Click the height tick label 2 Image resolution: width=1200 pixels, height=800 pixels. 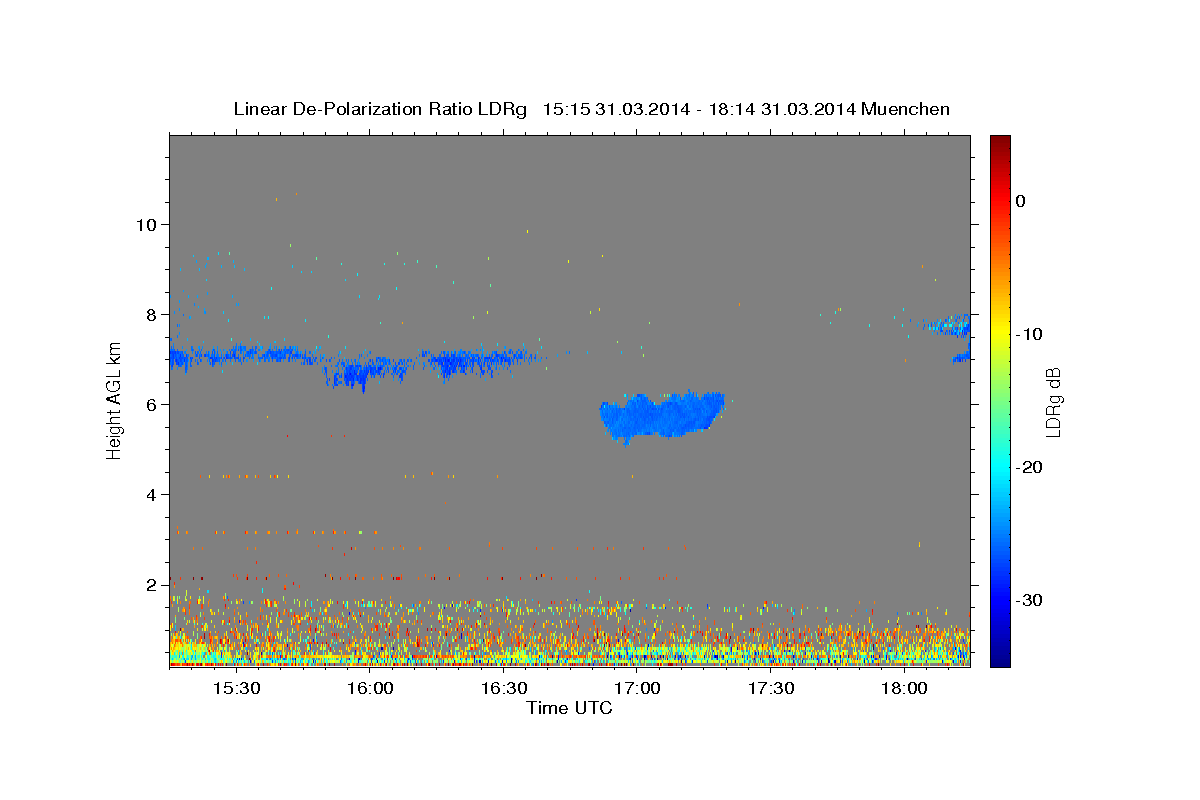tap(149, 584)
